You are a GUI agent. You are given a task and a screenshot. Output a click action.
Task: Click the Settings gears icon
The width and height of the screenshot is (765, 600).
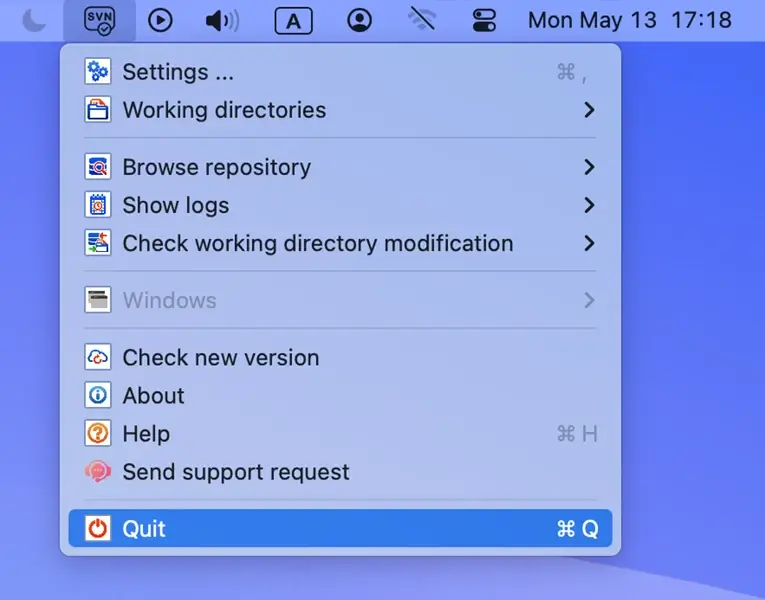pyautogui.click(x=98, y=72)
